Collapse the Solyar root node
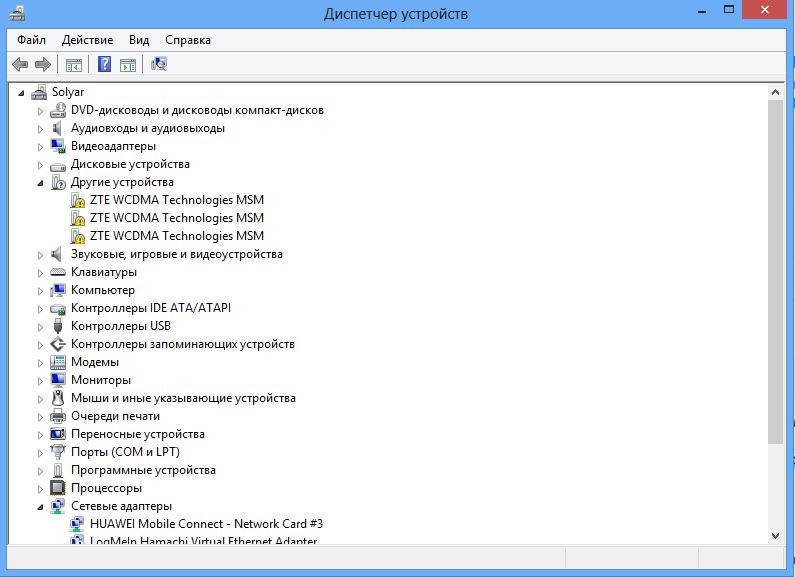The width and height of the screenshot is (795, 577). [21, 93]
